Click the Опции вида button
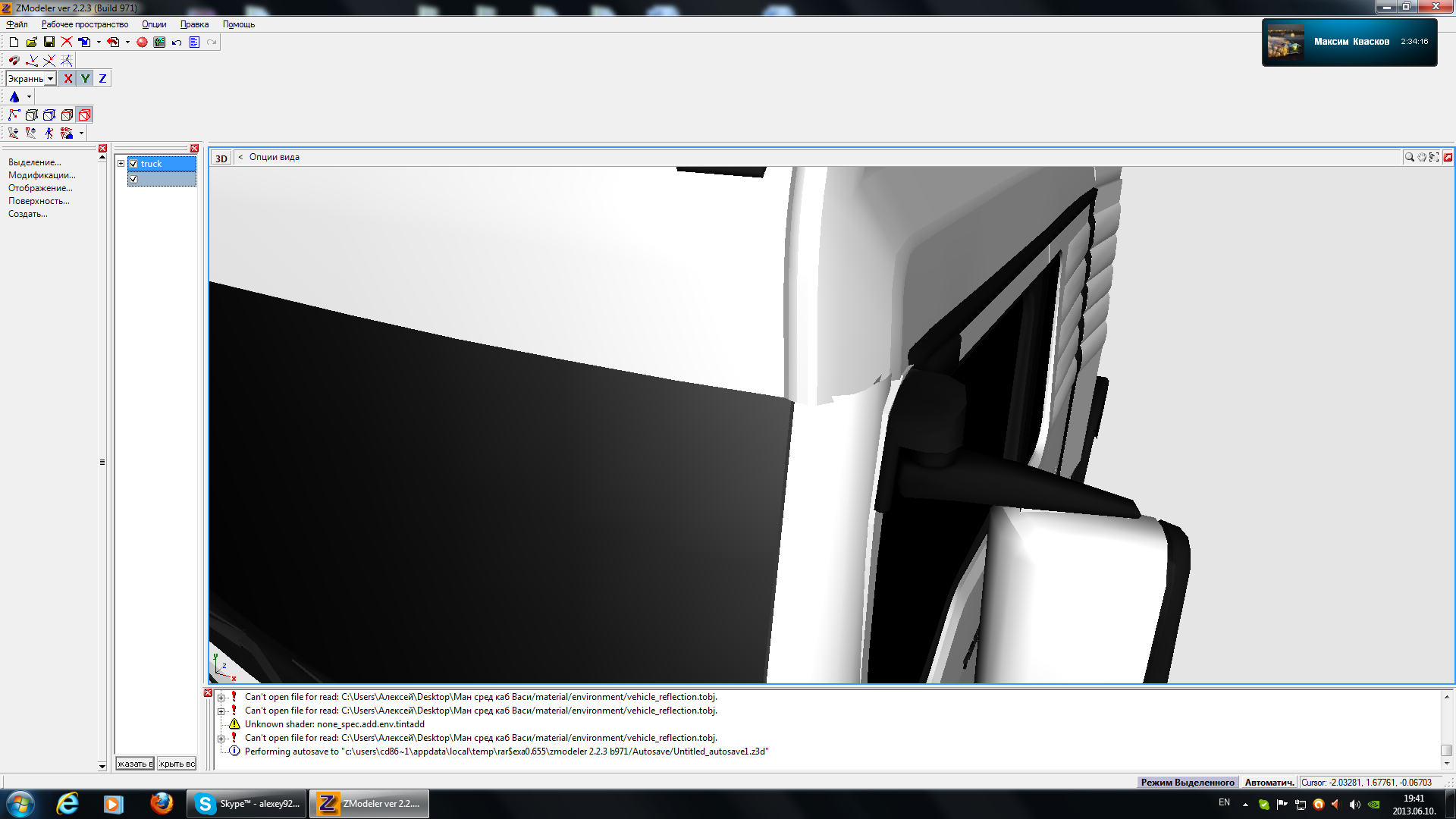The width and height of the screenshot is (1456, 819). 274,158
